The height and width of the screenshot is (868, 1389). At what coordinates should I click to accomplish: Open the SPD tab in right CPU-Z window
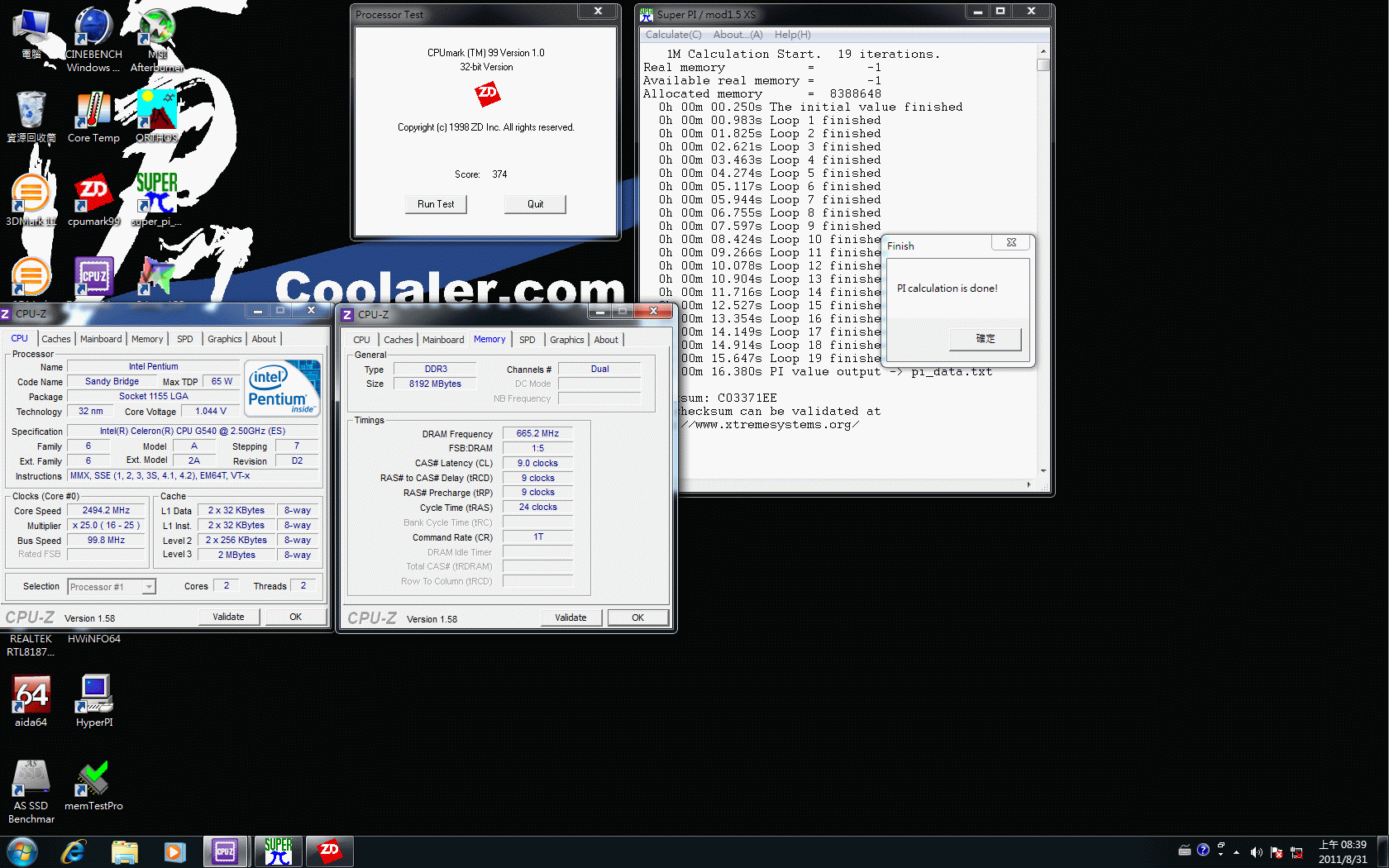click(x=527, y=340)
